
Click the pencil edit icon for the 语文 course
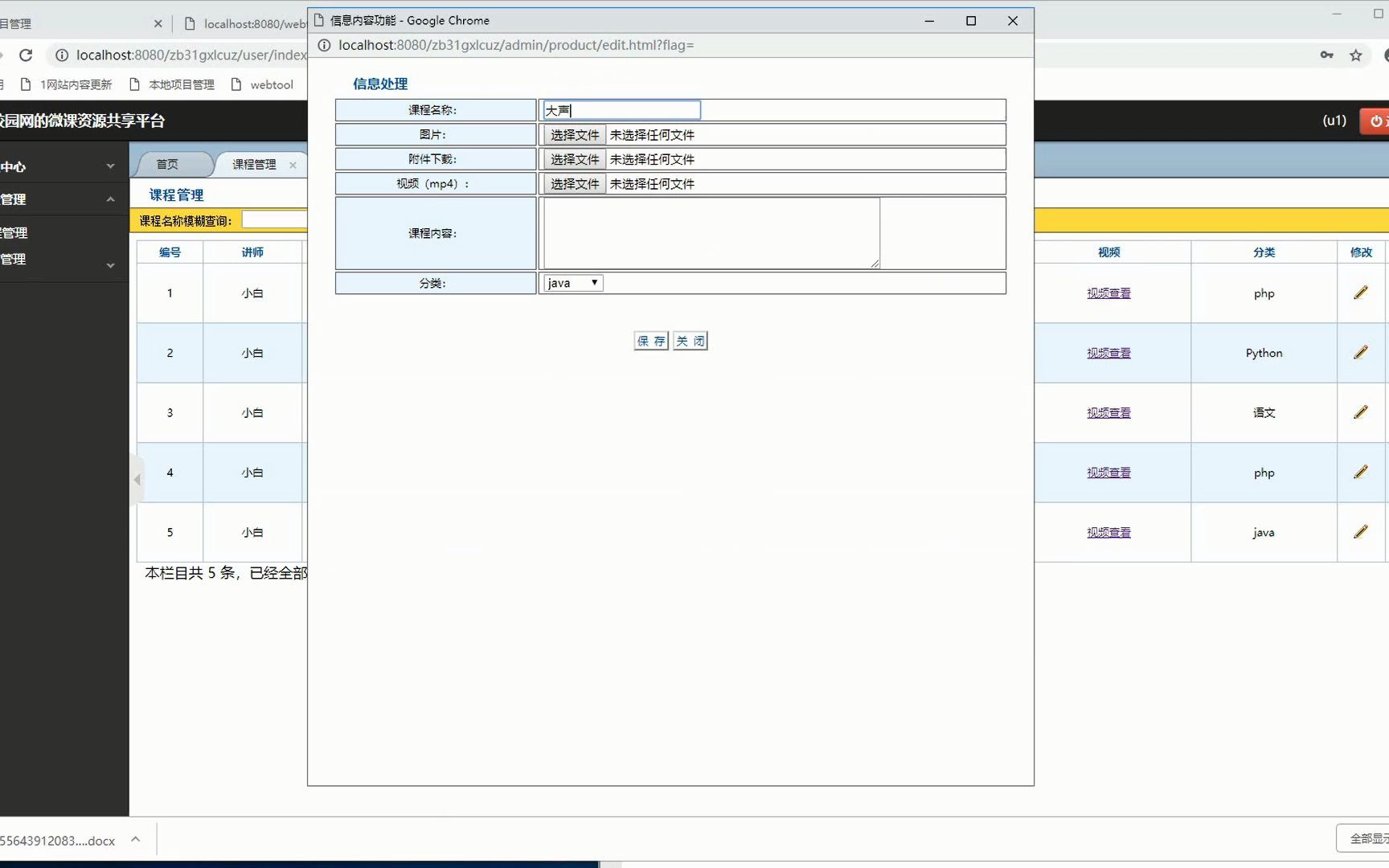1361,412
